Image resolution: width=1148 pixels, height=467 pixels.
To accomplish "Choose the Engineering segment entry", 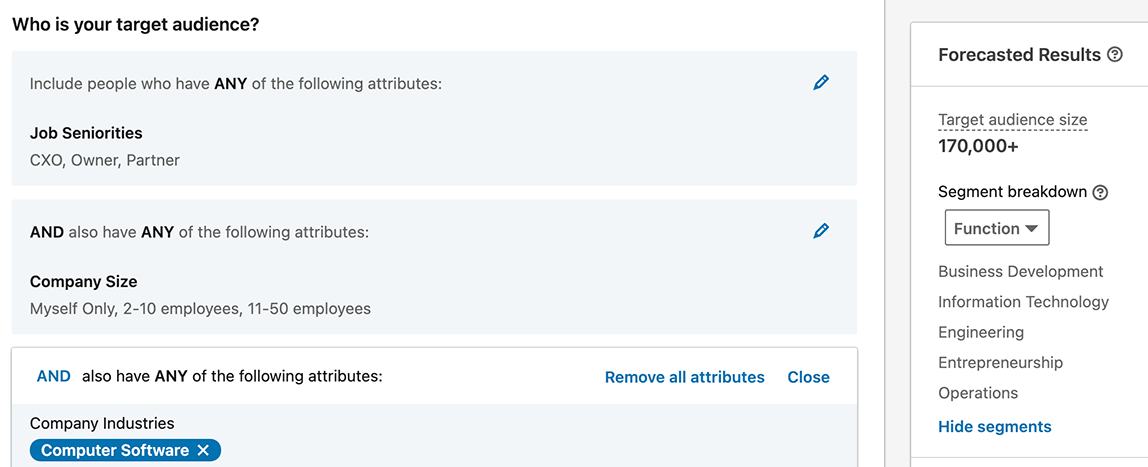I will pyautogui.click(x=981, y=333).
